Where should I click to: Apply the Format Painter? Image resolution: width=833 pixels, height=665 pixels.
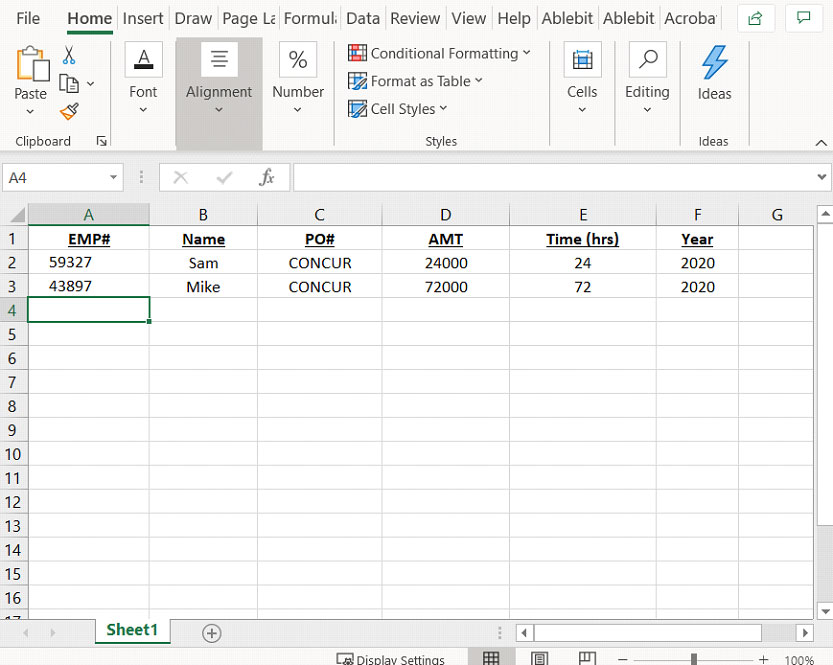point(68,112)
